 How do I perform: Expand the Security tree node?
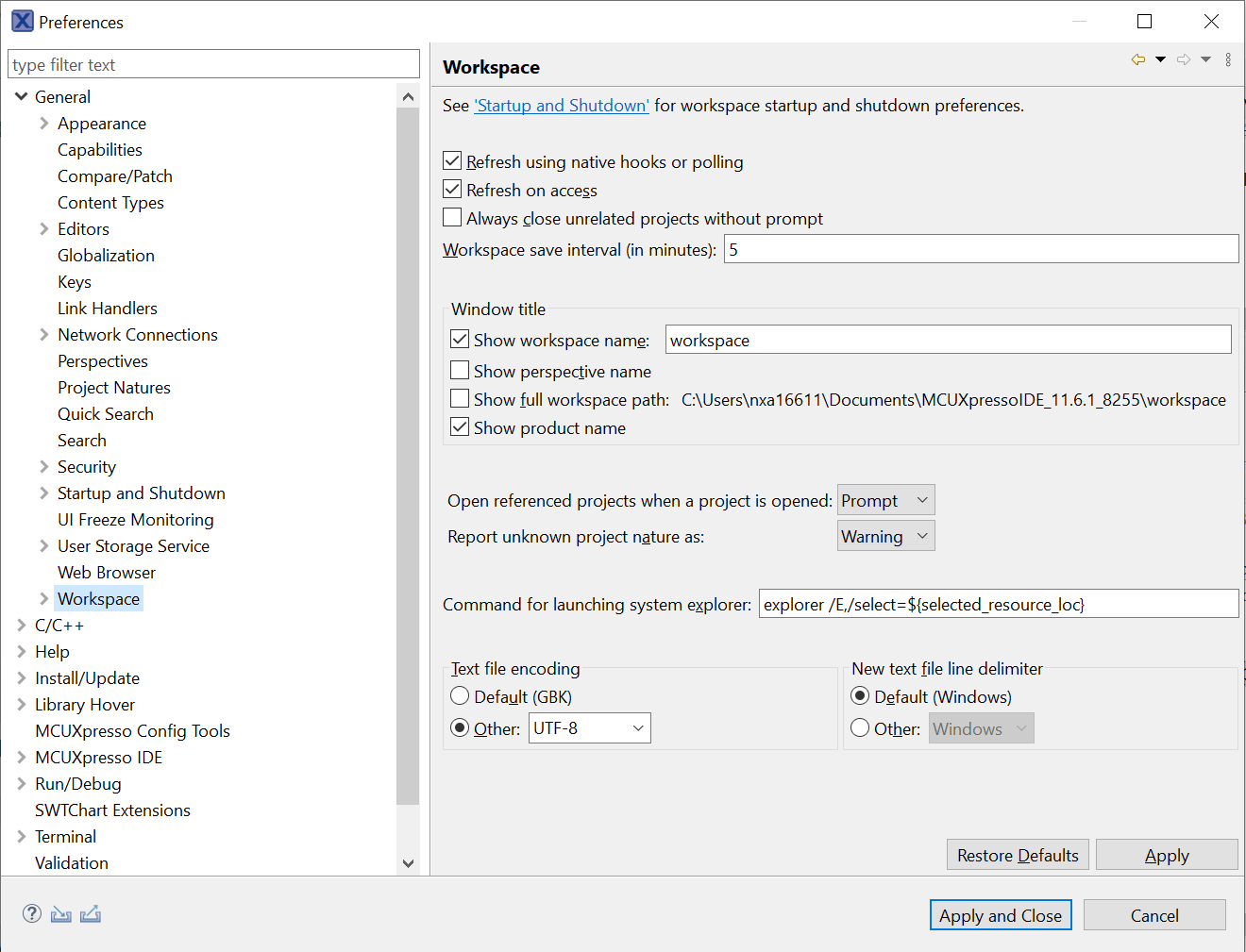[x=43, y=466]
